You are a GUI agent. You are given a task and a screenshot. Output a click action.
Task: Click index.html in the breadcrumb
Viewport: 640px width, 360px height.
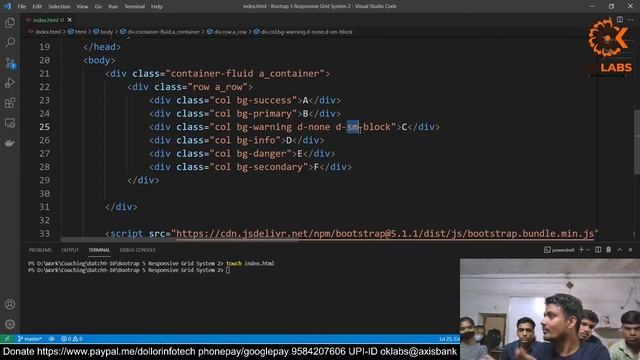tap(48, 32)
